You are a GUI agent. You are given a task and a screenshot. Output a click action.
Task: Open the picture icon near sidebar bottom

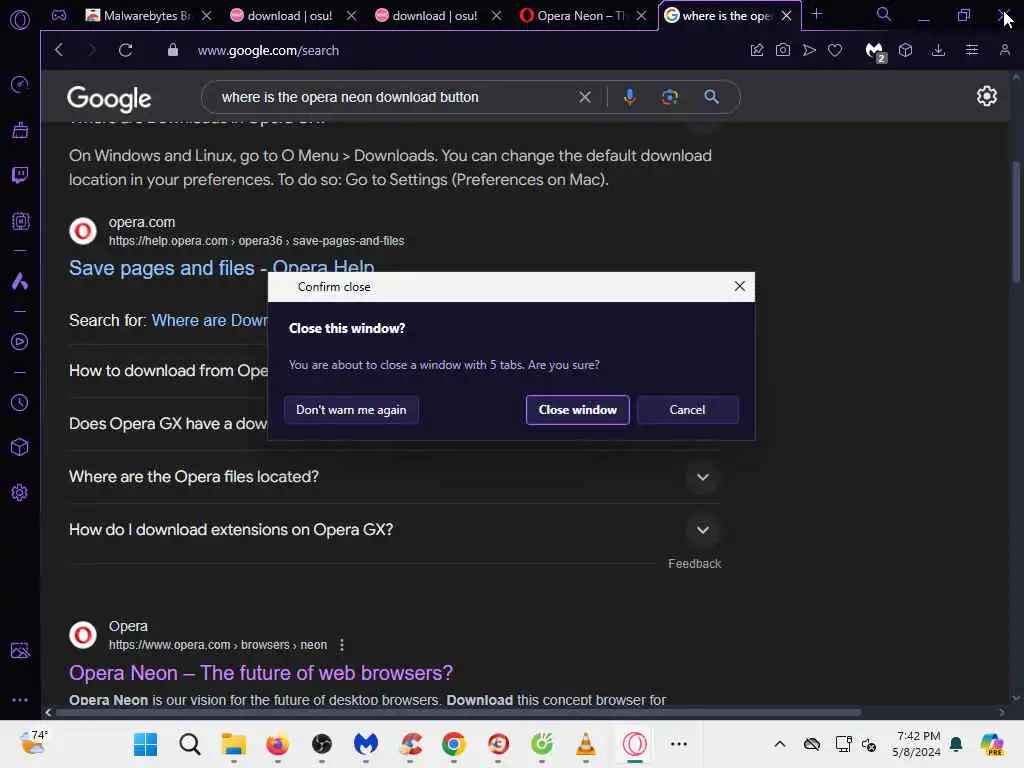coord(20,650)
